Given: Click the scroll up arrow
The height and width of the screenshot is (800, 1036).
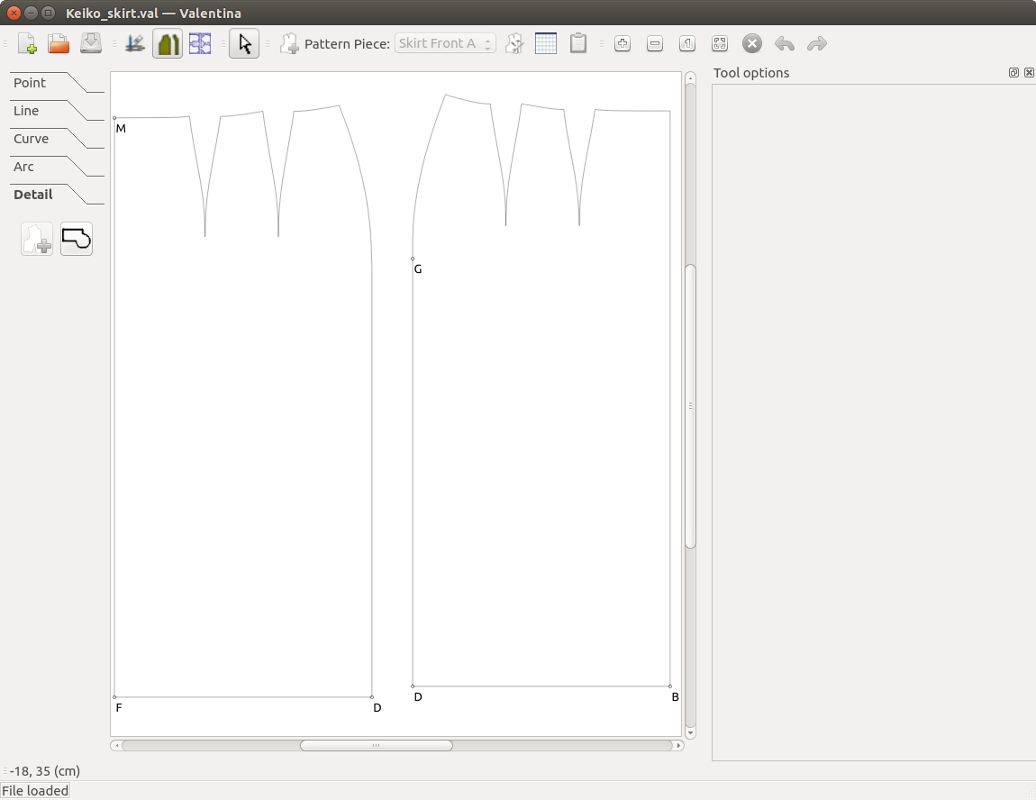Looking at the screenshot, I should tap(690, 78).
